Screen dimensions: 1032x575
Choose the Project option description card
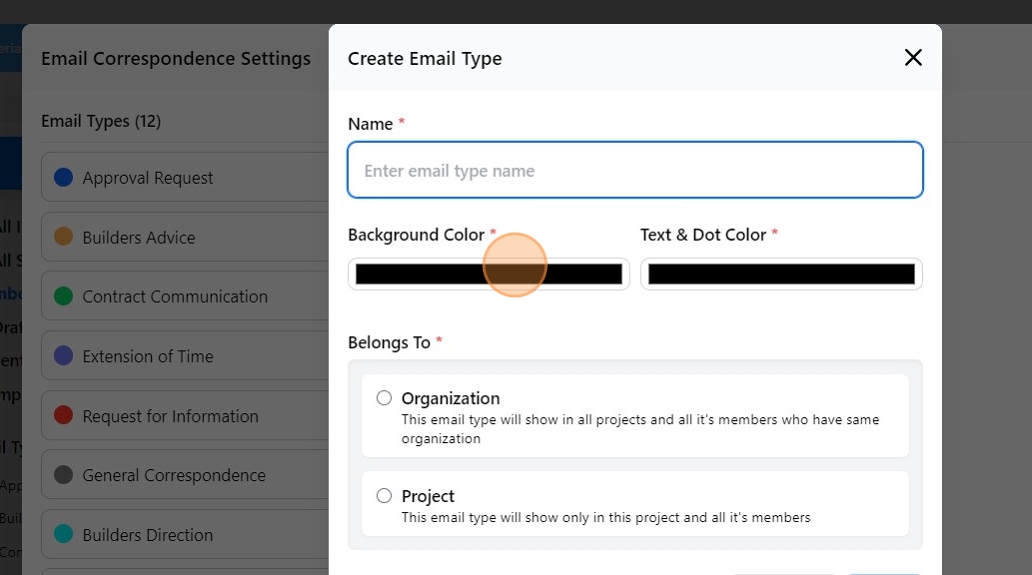click(635, 504)
